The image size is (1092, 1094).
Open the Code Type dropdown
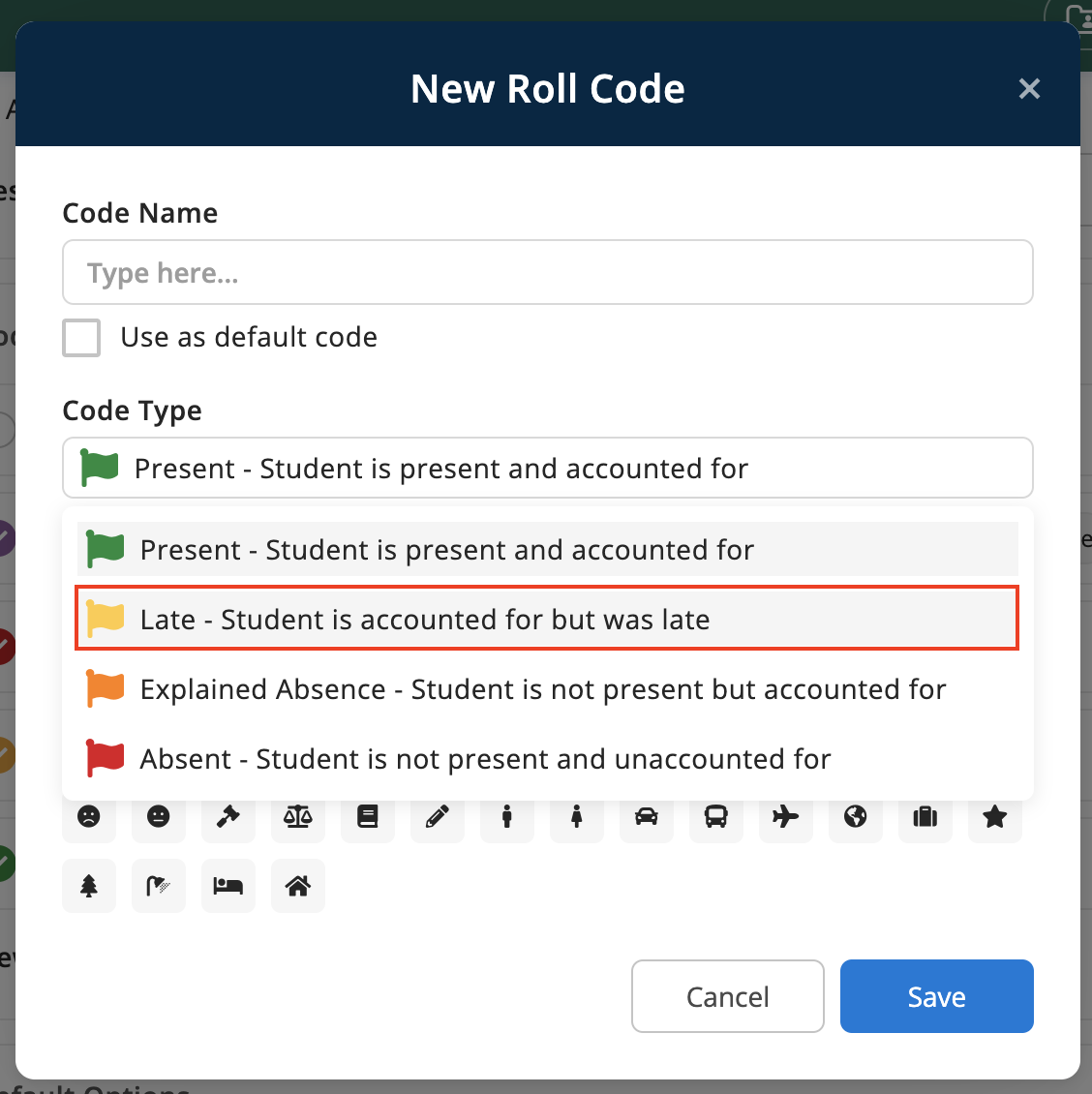(x=548, y=469)
